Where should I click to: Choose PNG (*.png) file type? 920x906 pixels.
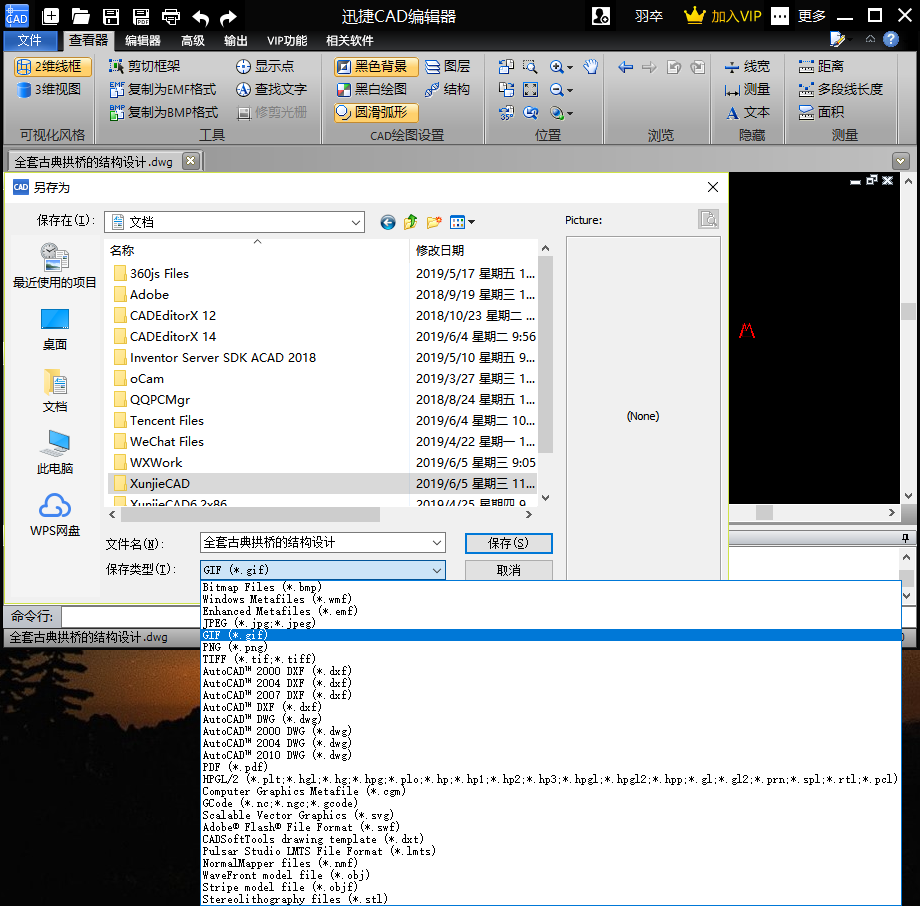click(x=551, y=647)
